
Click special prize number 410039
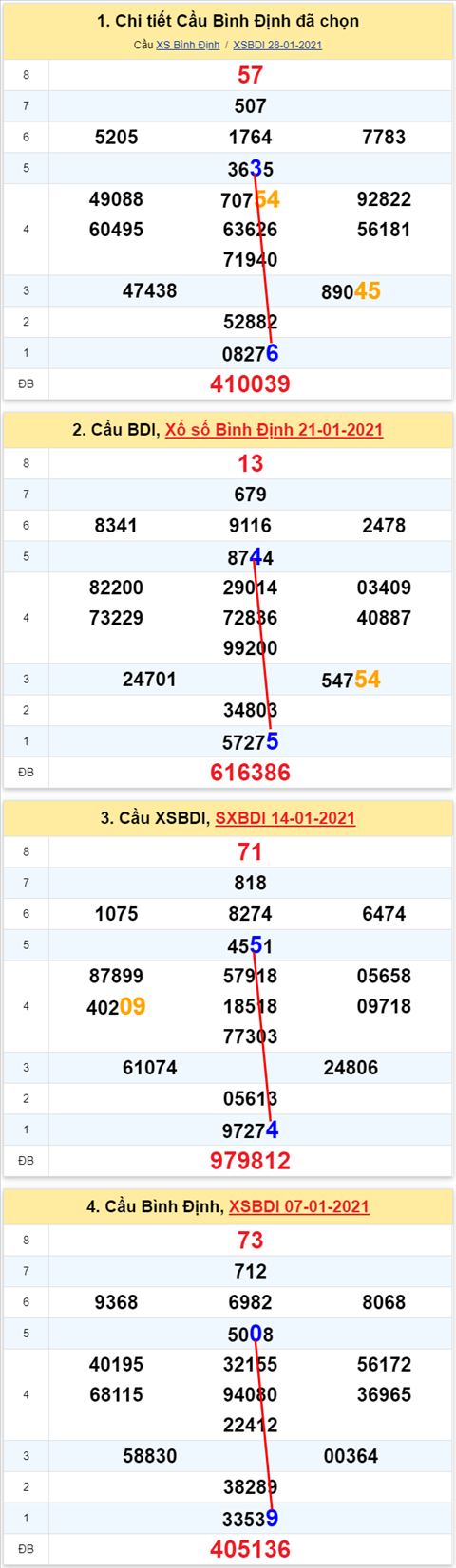click(250, 384)
